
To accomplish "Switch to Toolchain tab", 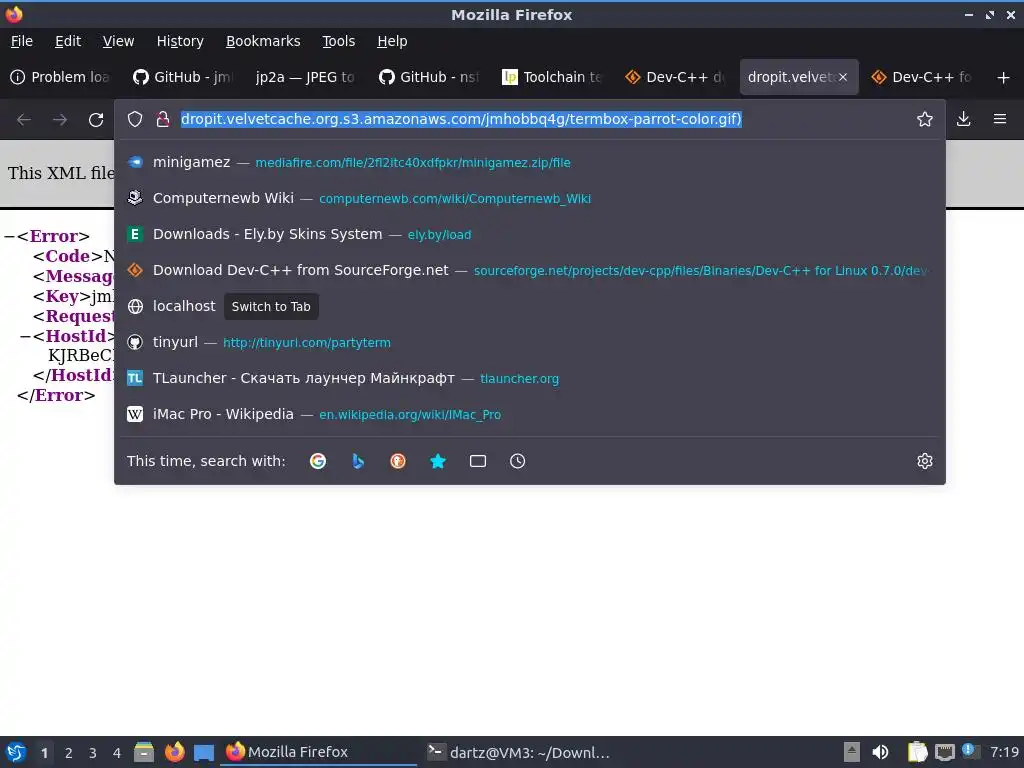I will point(553,77).
